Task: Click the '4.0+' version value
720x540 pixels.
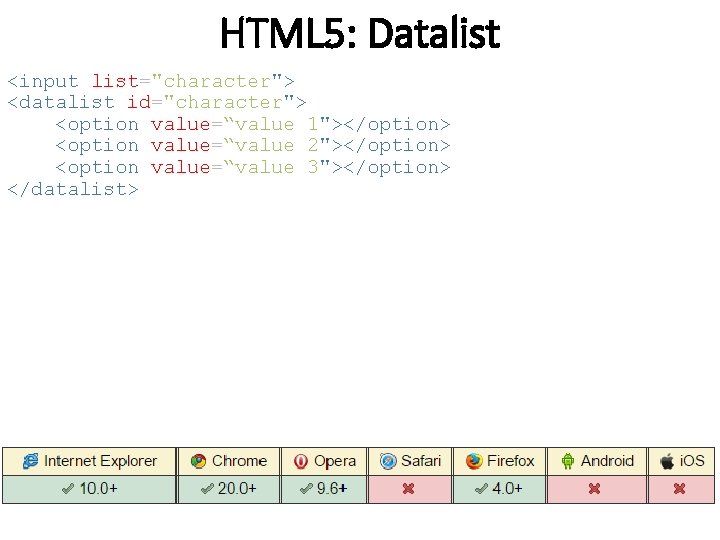Action: click(x=507, y=489)
